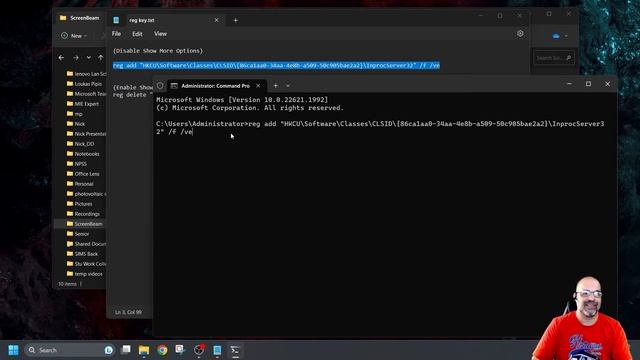Go up one folder in Explorer
The width and height of the screenshot is (640, 360).
[x=100, y=58]
